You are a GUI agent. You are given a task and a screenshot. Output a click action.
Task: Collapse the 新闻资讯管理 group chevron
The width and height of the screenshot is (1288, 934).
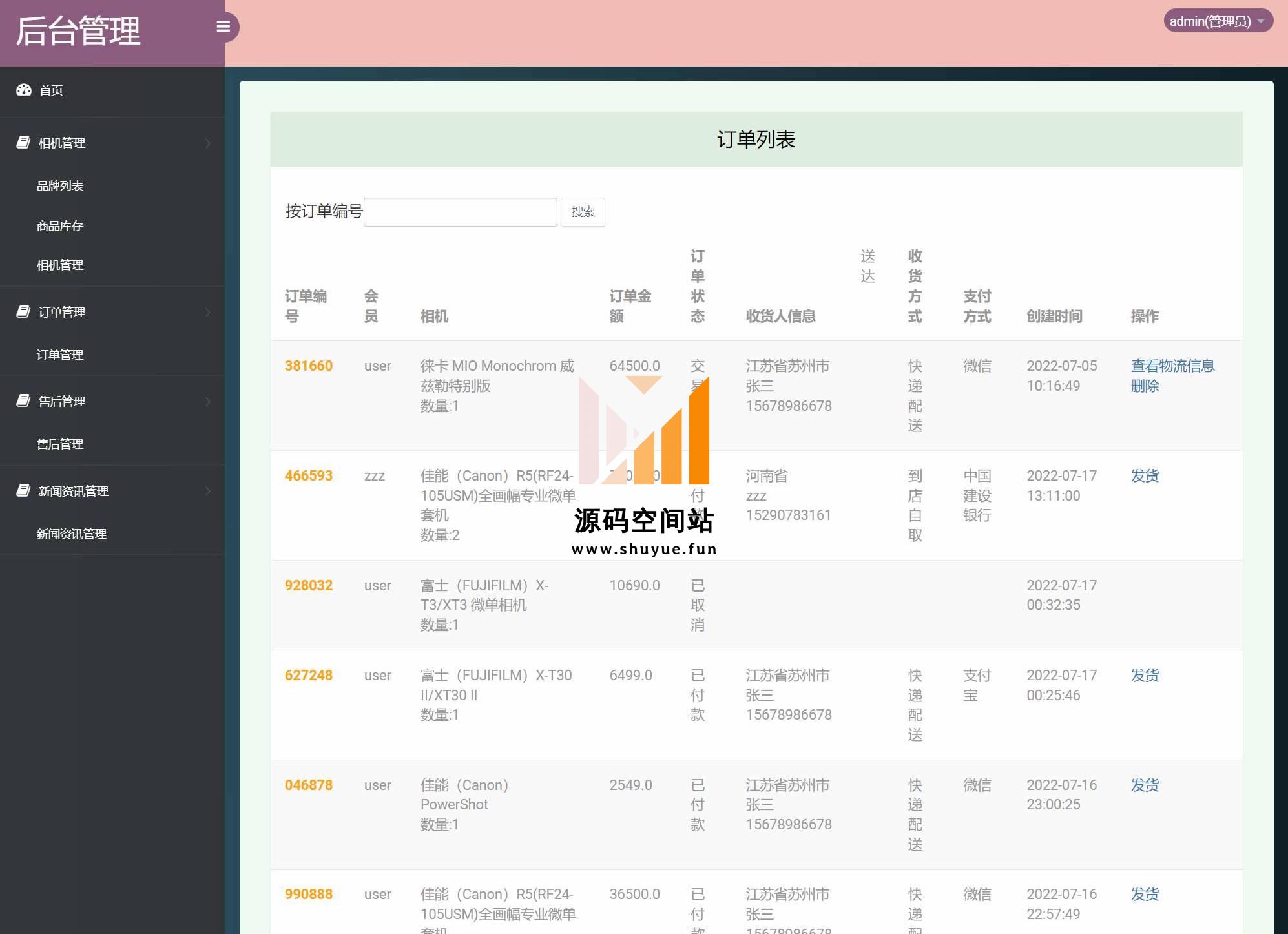tap(208, 491)
